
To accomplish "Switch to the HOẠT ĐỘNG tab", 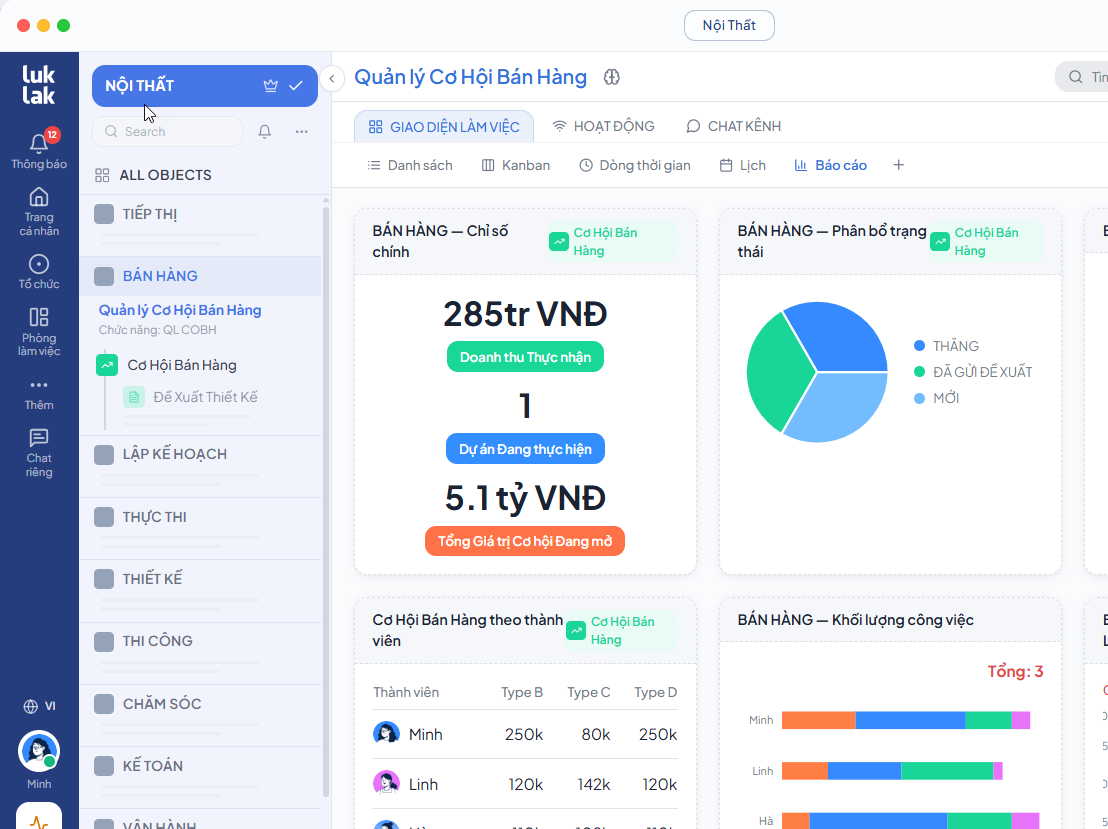I will pyautogui.click(x=603, y=127).
